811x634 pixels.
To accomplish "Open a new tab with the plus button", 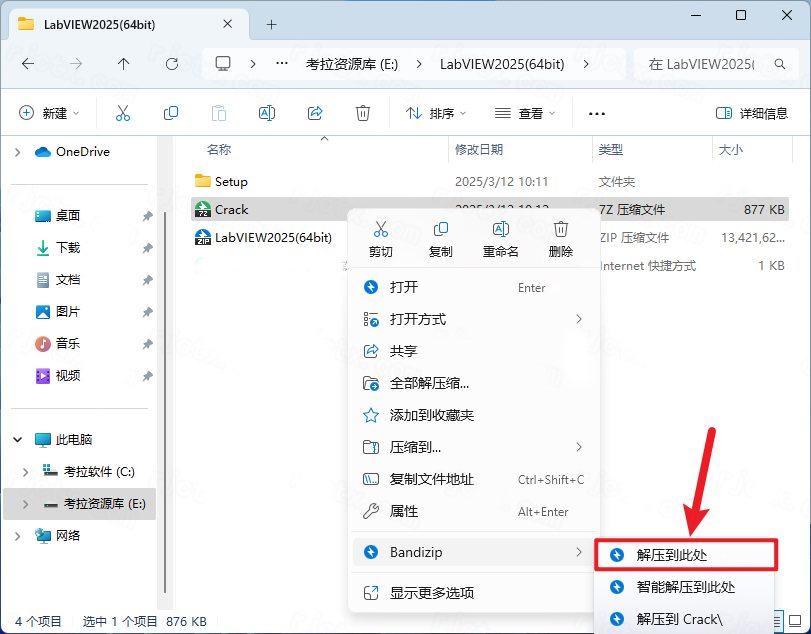I will 272,24.
